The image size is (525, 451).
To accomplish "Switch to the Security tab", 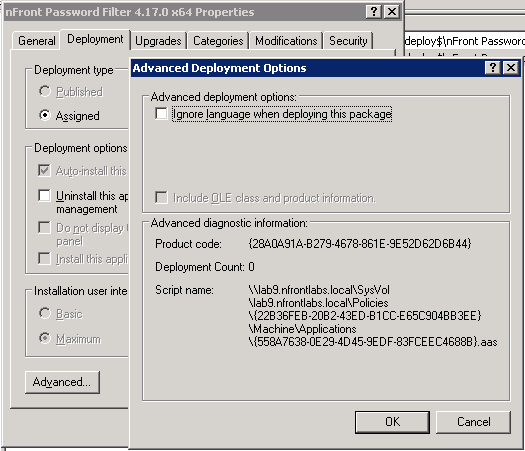I will click(x=348, y=41).
